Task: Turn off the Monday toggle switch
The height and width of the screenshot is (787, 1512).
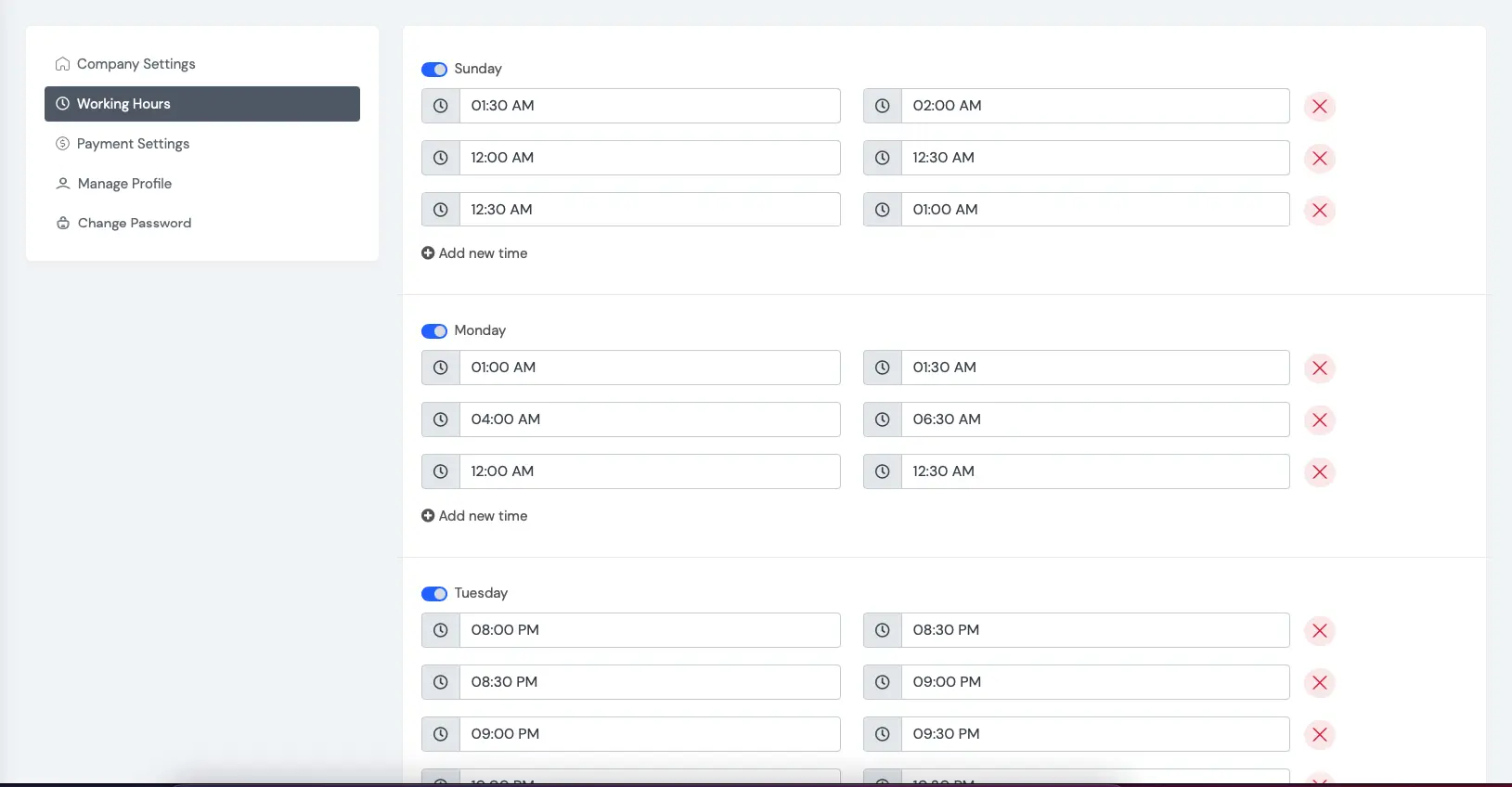Action: [434, 331]
